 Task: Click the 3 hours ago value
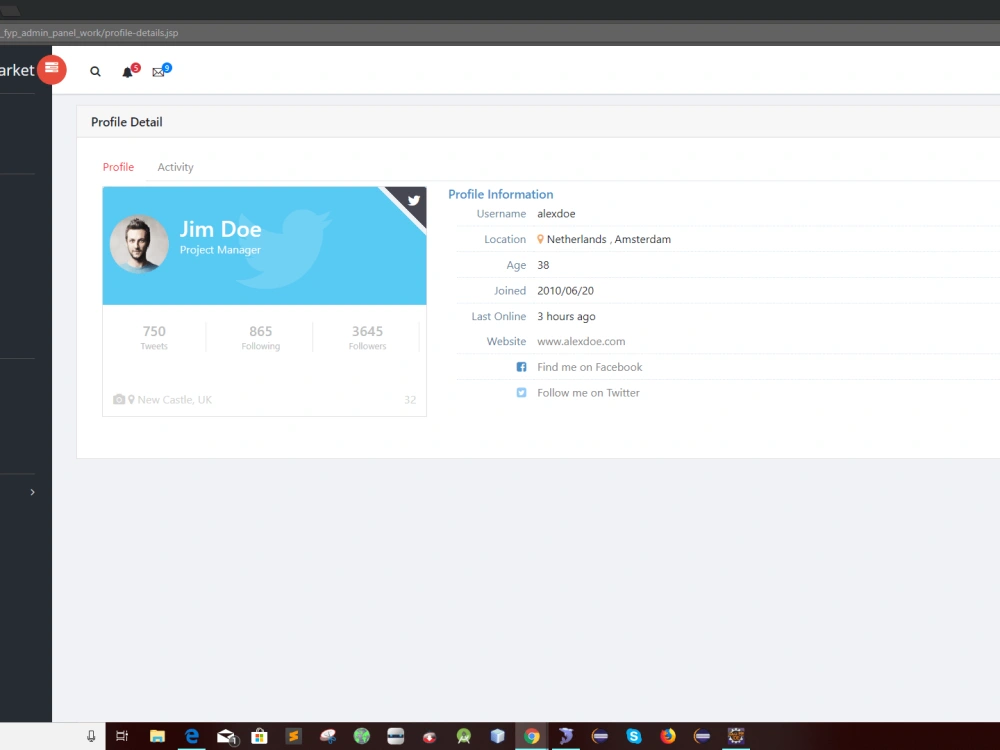point(566,316)
